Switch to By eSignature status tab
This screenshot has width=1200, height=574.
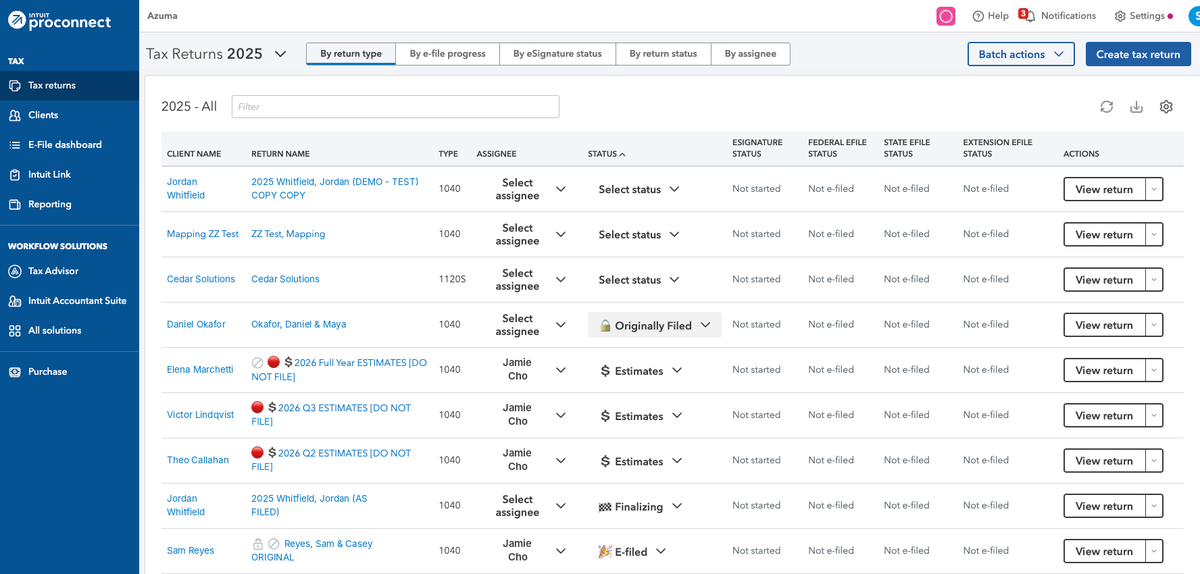(x=557, y=54)
